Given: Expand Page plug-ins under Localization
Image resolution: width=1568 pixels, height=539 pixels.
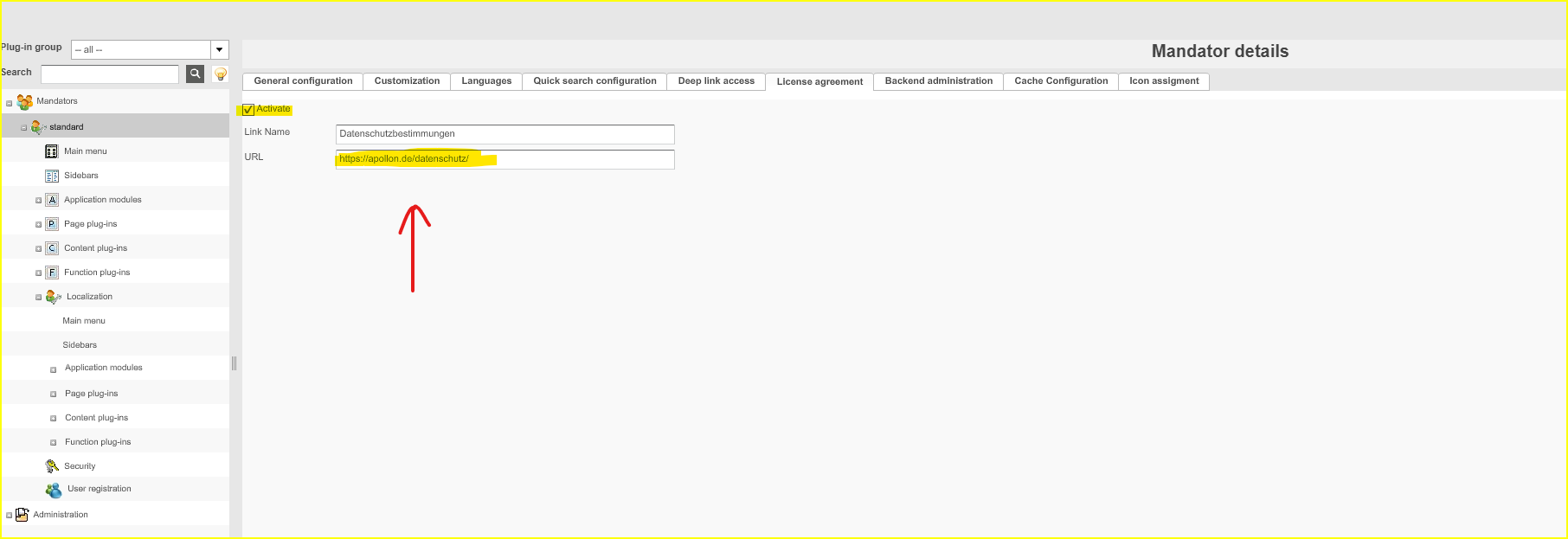Looking at the screenshot, I should 53,395.
